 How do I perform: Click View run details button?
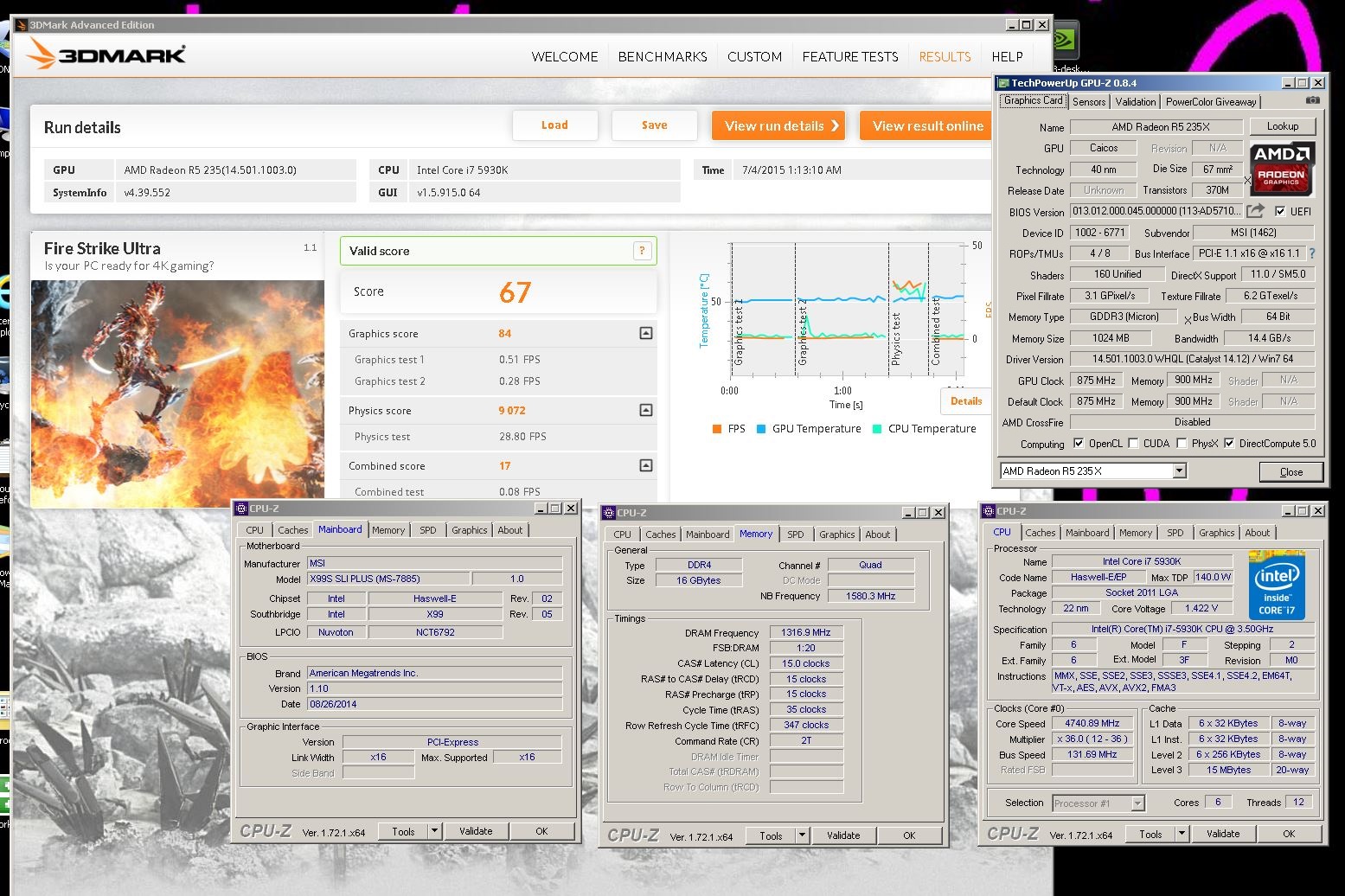778,125
